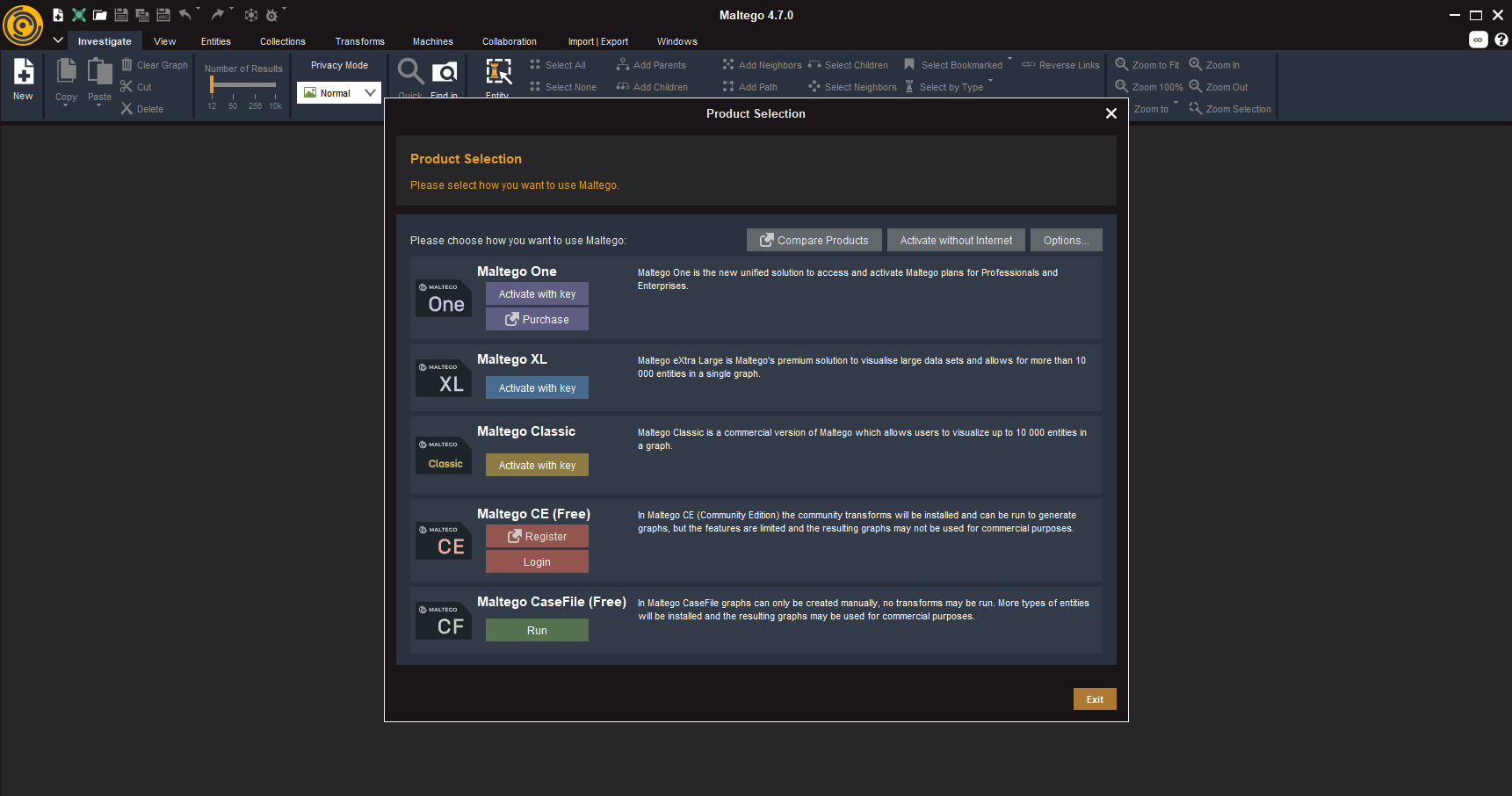Click the Delete tool in ribbon
The image size is (1512, 796).
(142, 109)
